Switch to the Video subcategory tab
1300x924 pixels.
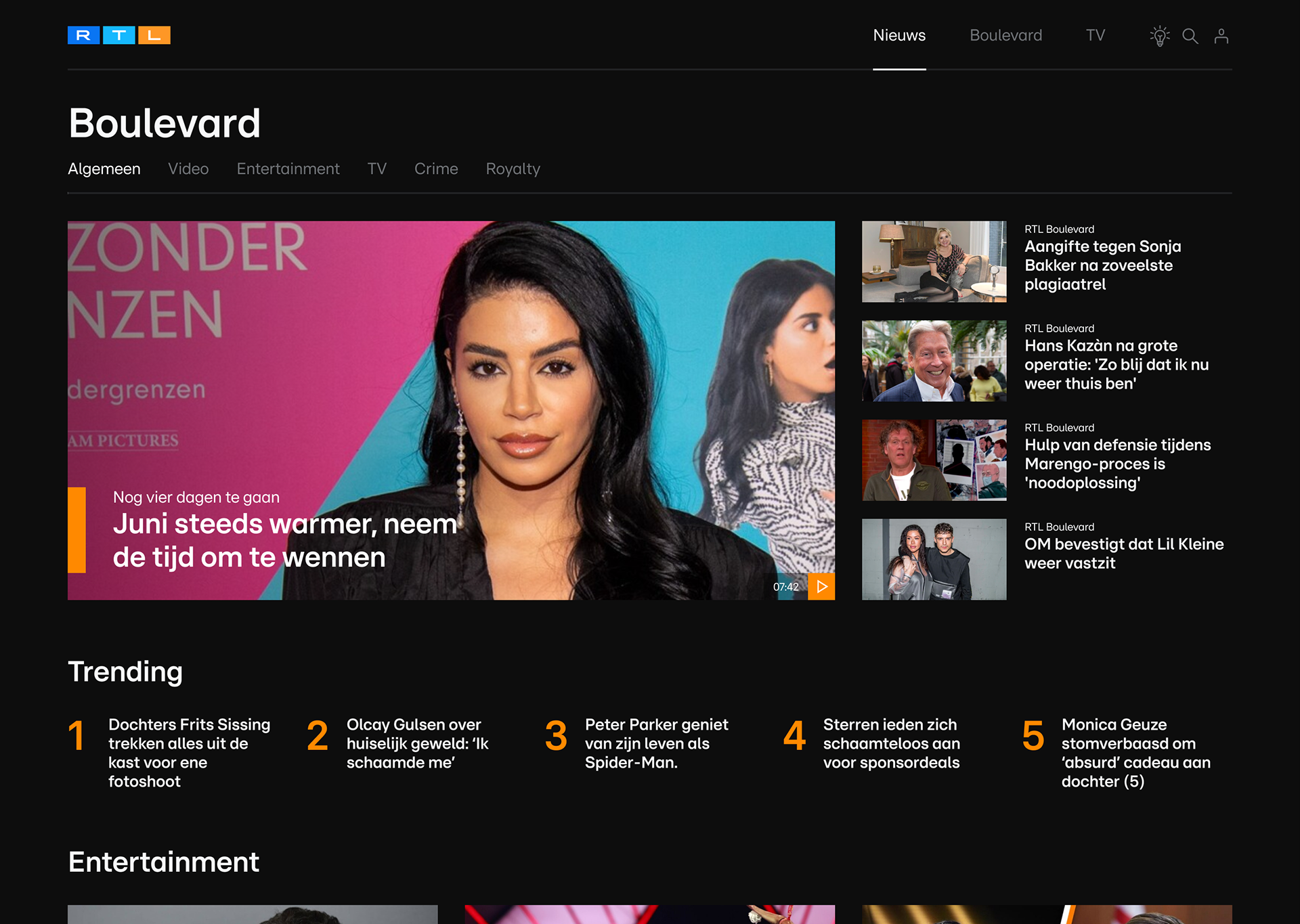[x=188, y=169]
